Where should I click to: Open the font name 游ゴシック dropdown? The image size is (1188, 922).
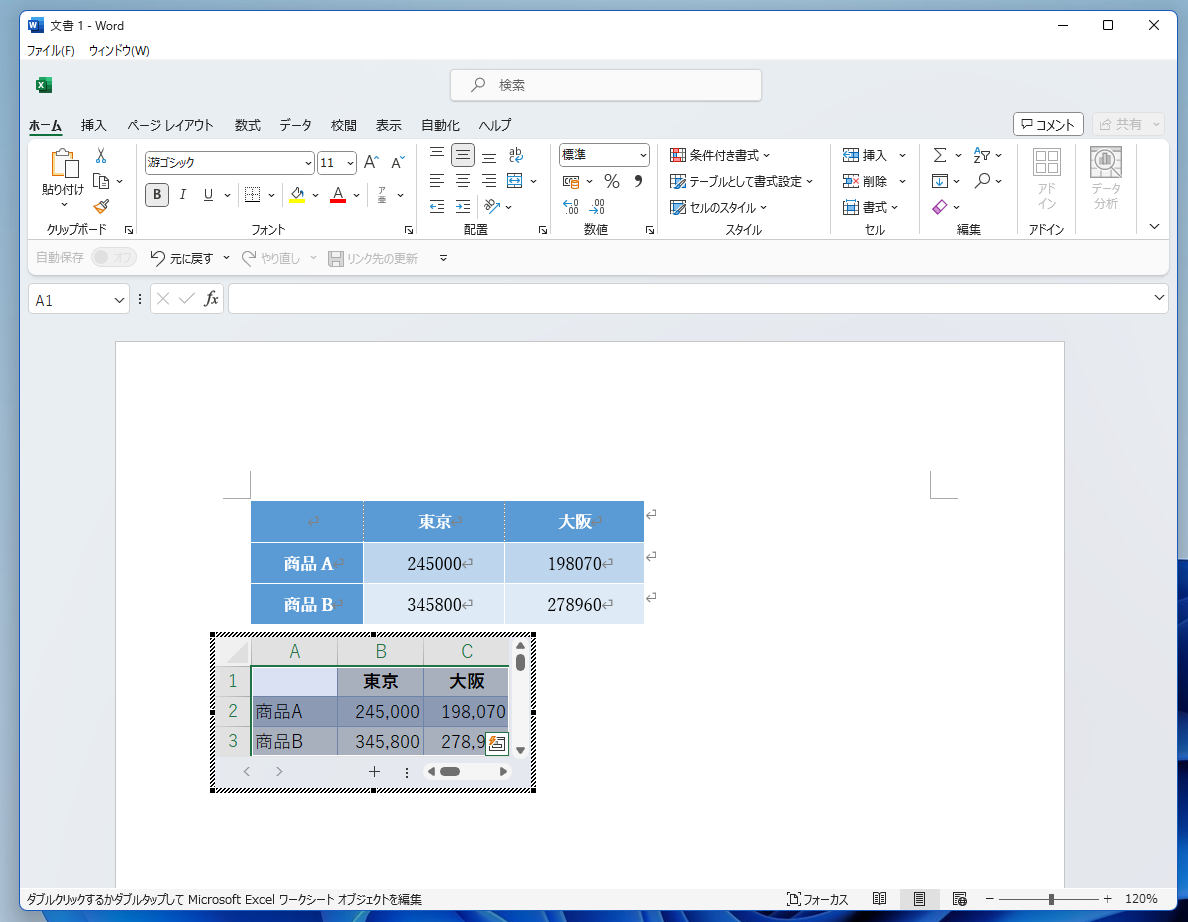pyautogui.click(x=308, y=163)
